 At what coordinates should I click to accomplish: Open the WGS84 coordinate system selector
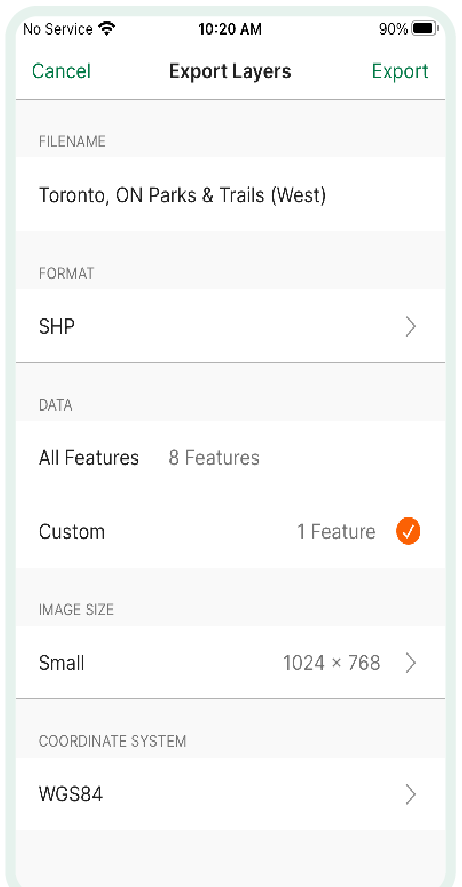[230, 794]
